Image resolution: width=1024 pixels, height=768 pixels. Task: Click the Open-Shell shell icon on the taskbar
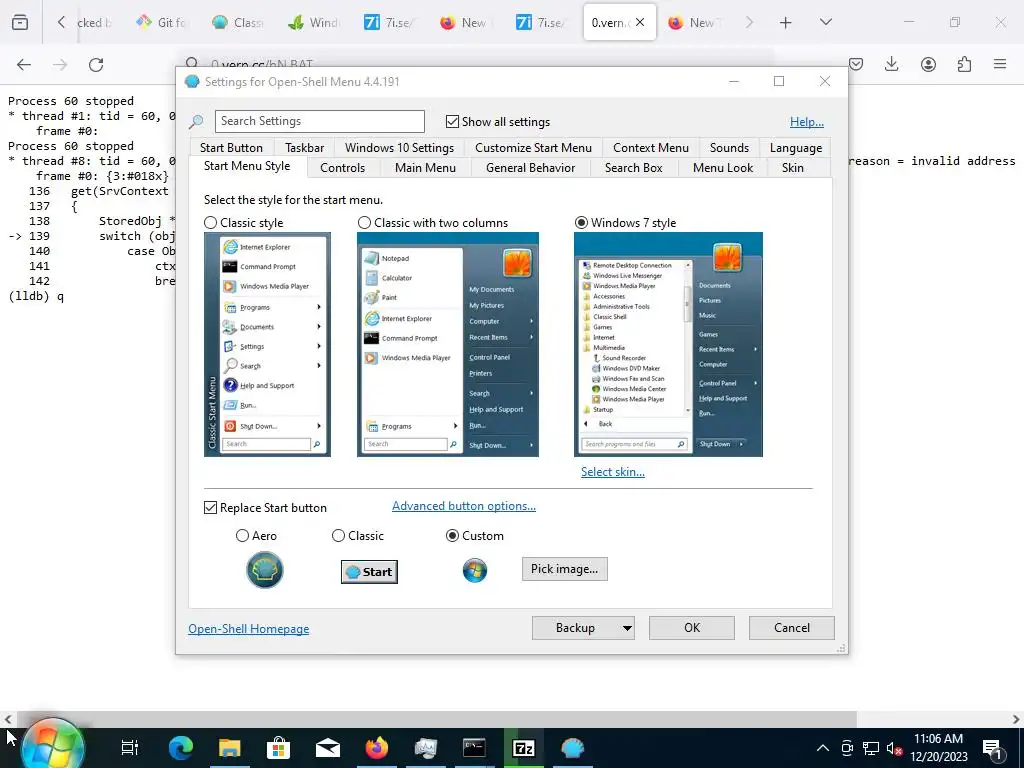tap(573, 748)
